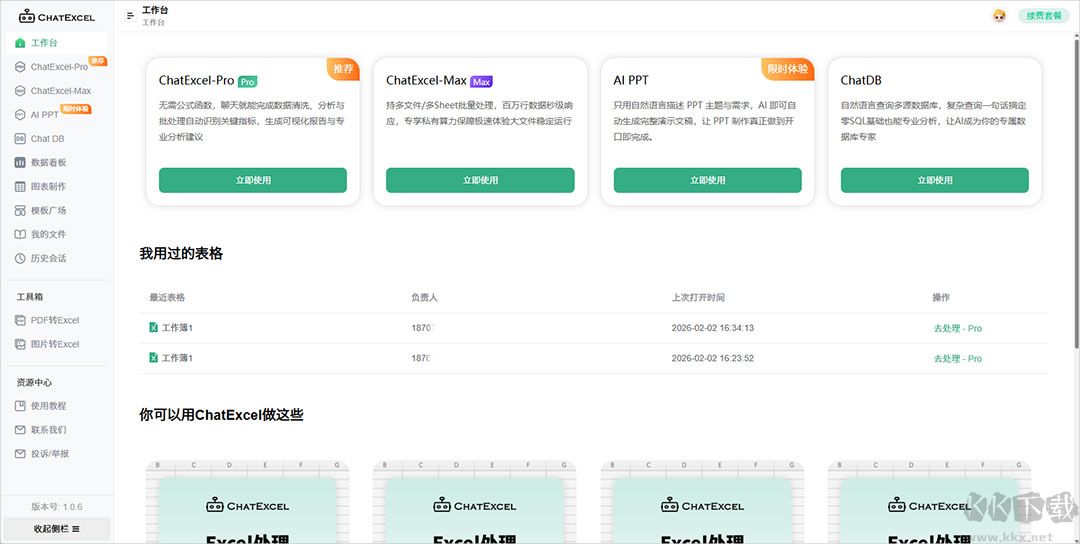Viewport: 1080px width, 544px height.
Task: Click the 负责人 column header
Action: (424, 297)
